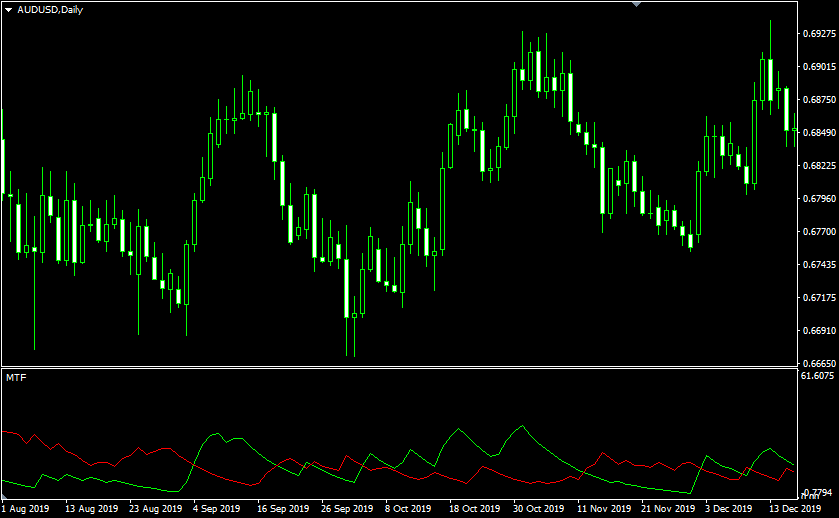
Task: Click the 16 Sep 2019 date label
Action: [282, 509]
